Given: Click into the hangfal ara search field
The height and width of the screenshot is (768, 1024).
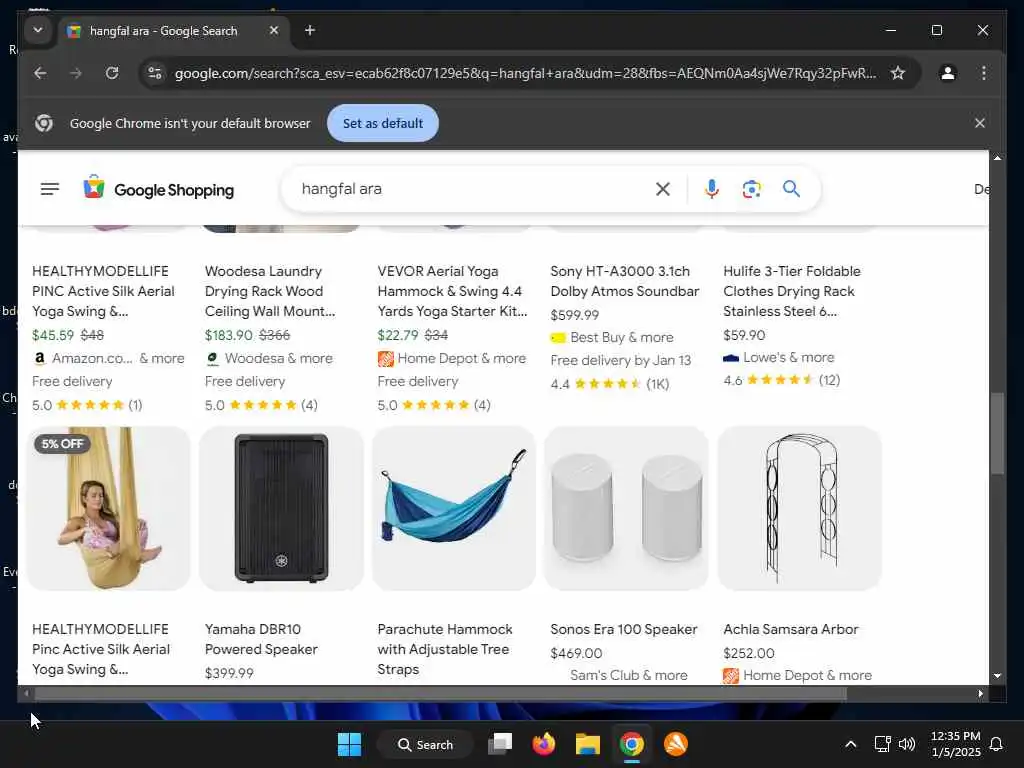Looking at the screenshot, I should pos(470,189).
